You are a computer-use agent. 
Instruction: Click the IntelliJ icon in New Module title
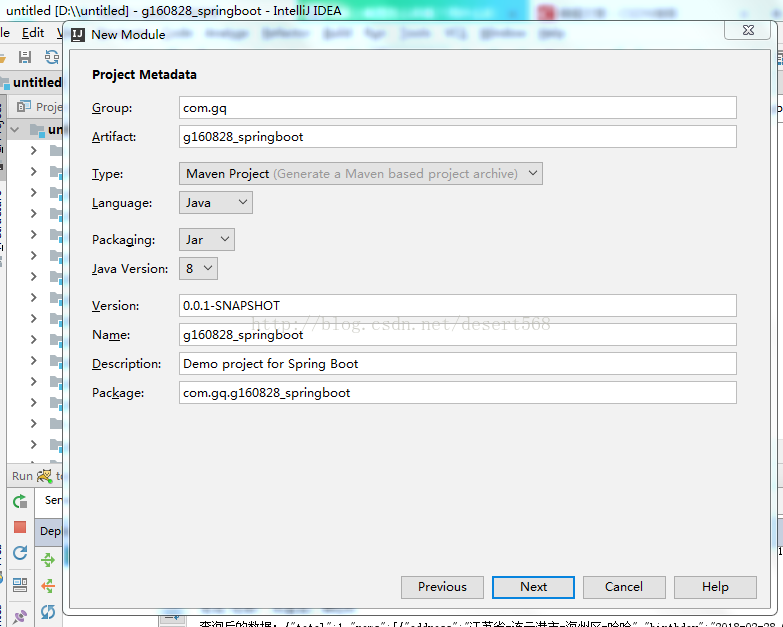(78, 35)
